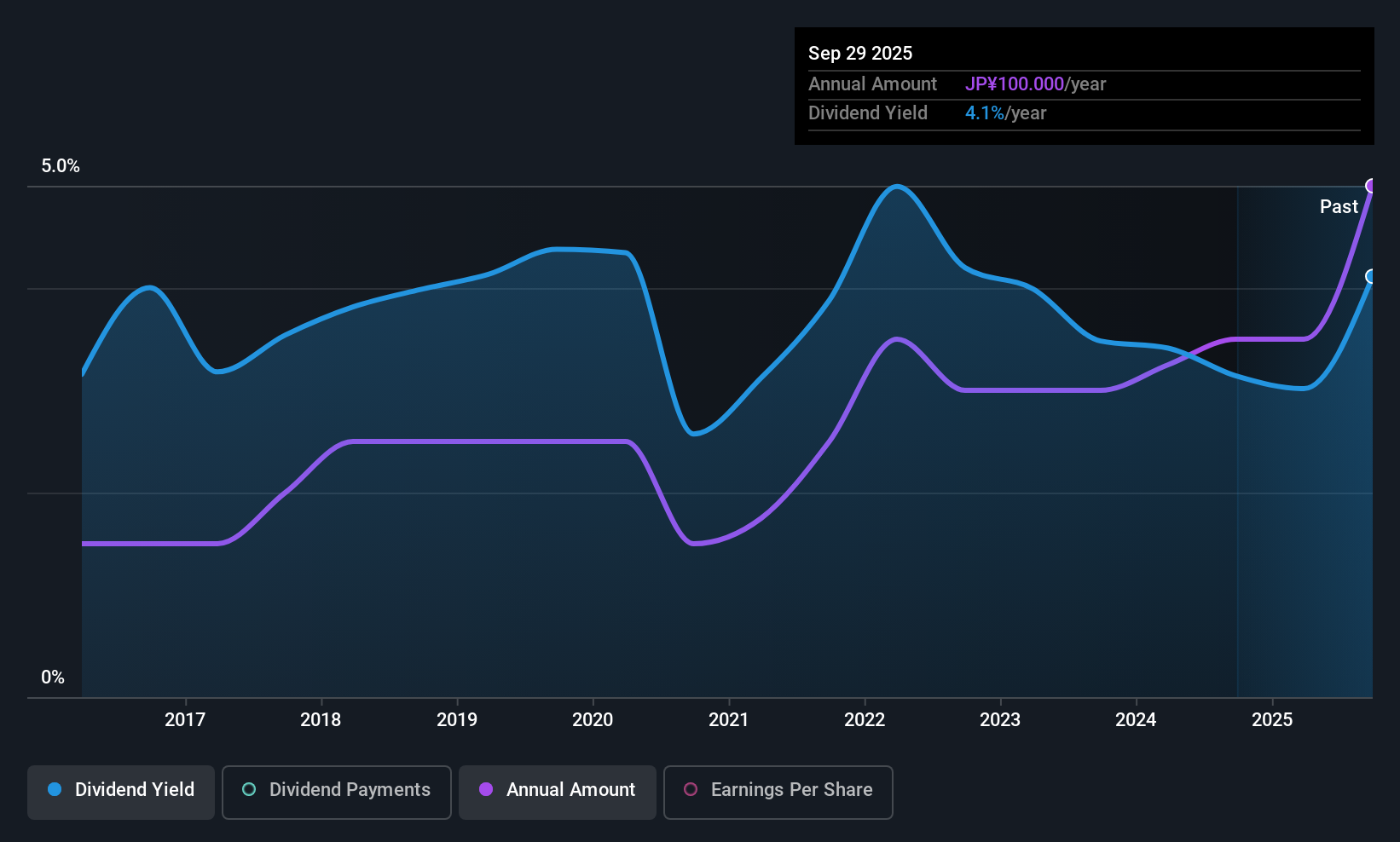The image size is (1400, 842).
Task: Click the 2017 label on the x-axis
Action: 185,720
